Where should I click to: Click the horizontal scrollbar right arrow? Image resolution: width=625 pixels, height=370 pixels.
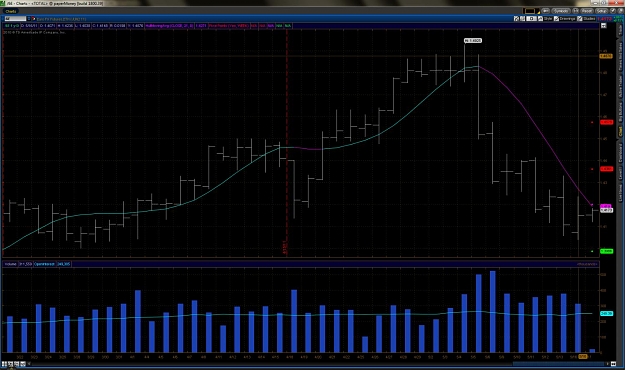tap(607, 364)
